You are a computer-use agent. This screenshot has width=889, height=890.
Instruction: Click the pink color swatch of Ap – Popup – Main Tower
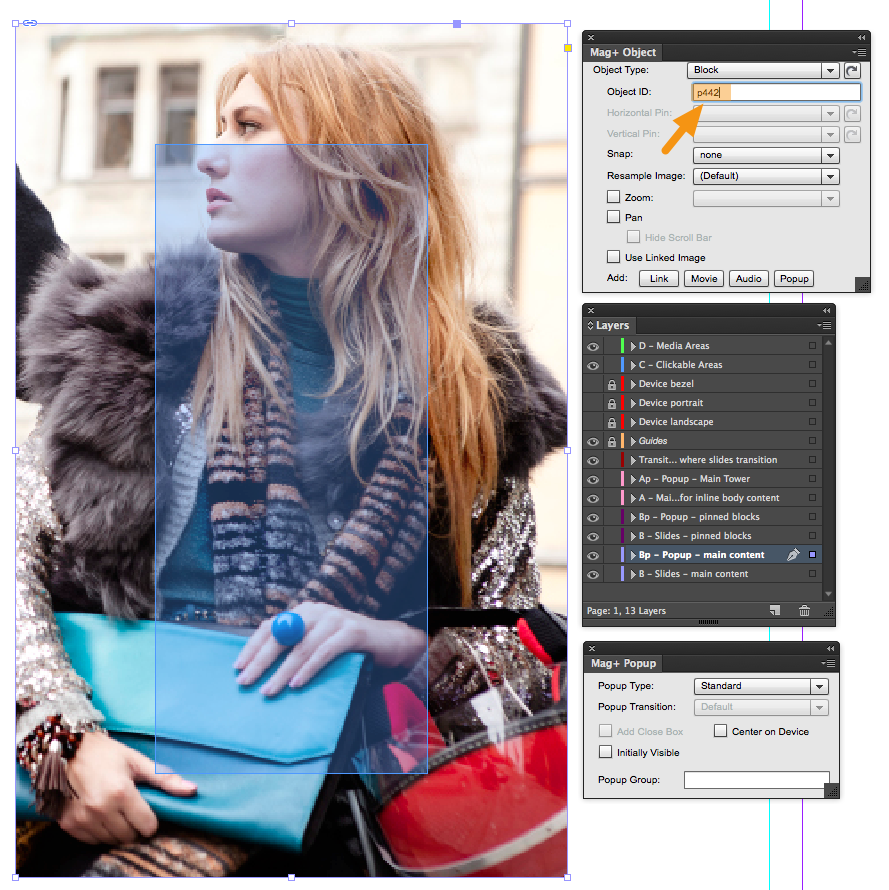(623, 479)
